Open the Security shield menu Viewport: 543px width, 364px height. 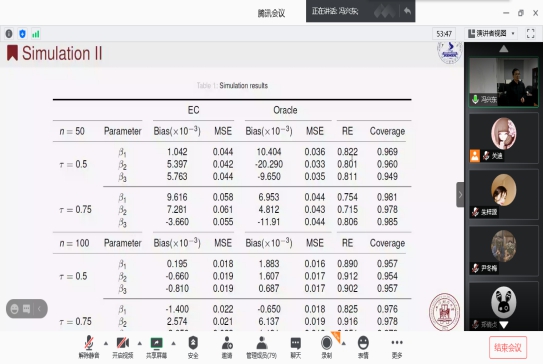(193, 347)
